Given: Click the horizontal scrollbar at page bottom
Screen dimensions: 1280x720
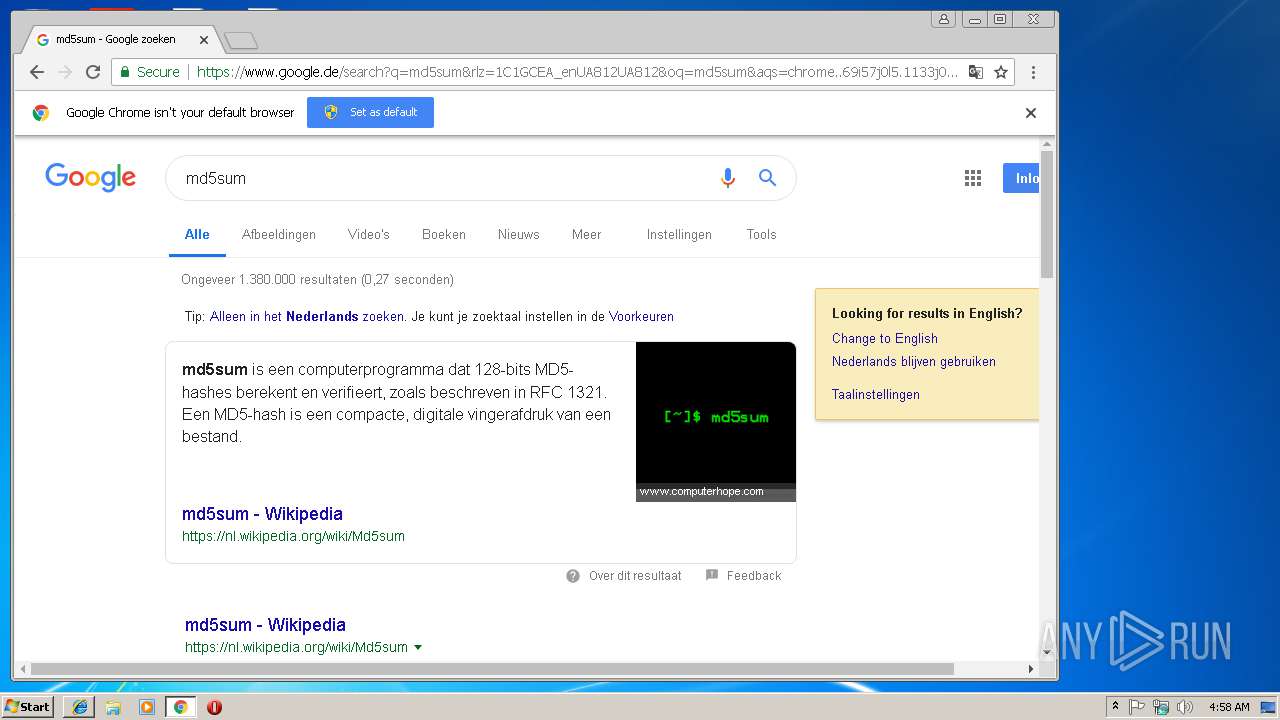Looking at the screenshot, I should tap(492, 669).
